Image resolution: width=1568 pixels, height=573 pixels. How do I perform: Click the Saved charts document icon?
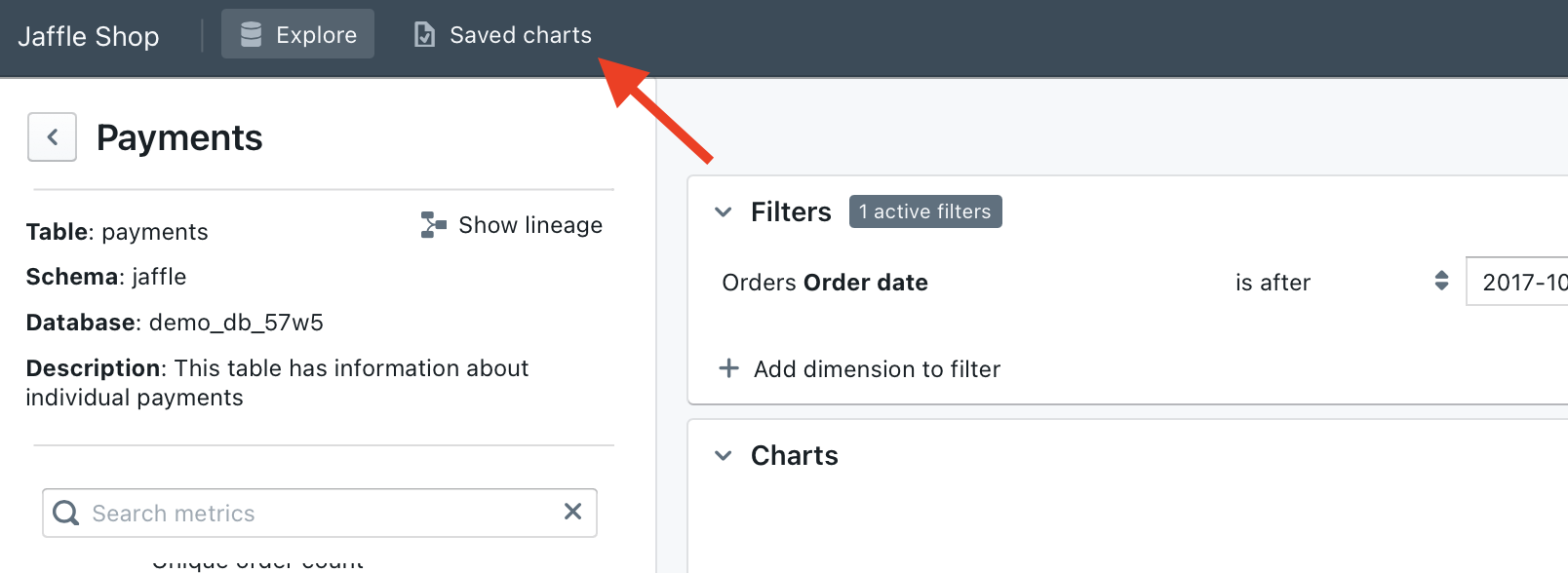point(424,35)
